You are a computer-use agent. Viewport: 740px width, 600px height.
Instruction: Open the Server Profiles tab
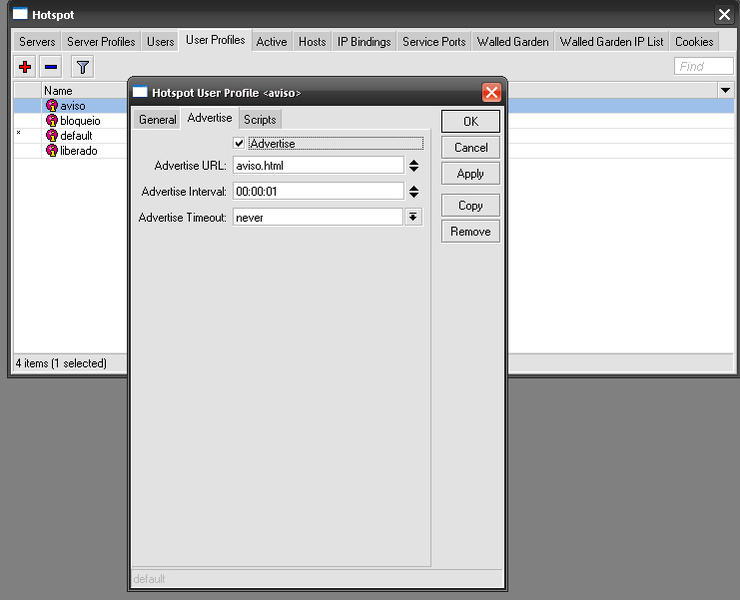[x=101, y=42]
